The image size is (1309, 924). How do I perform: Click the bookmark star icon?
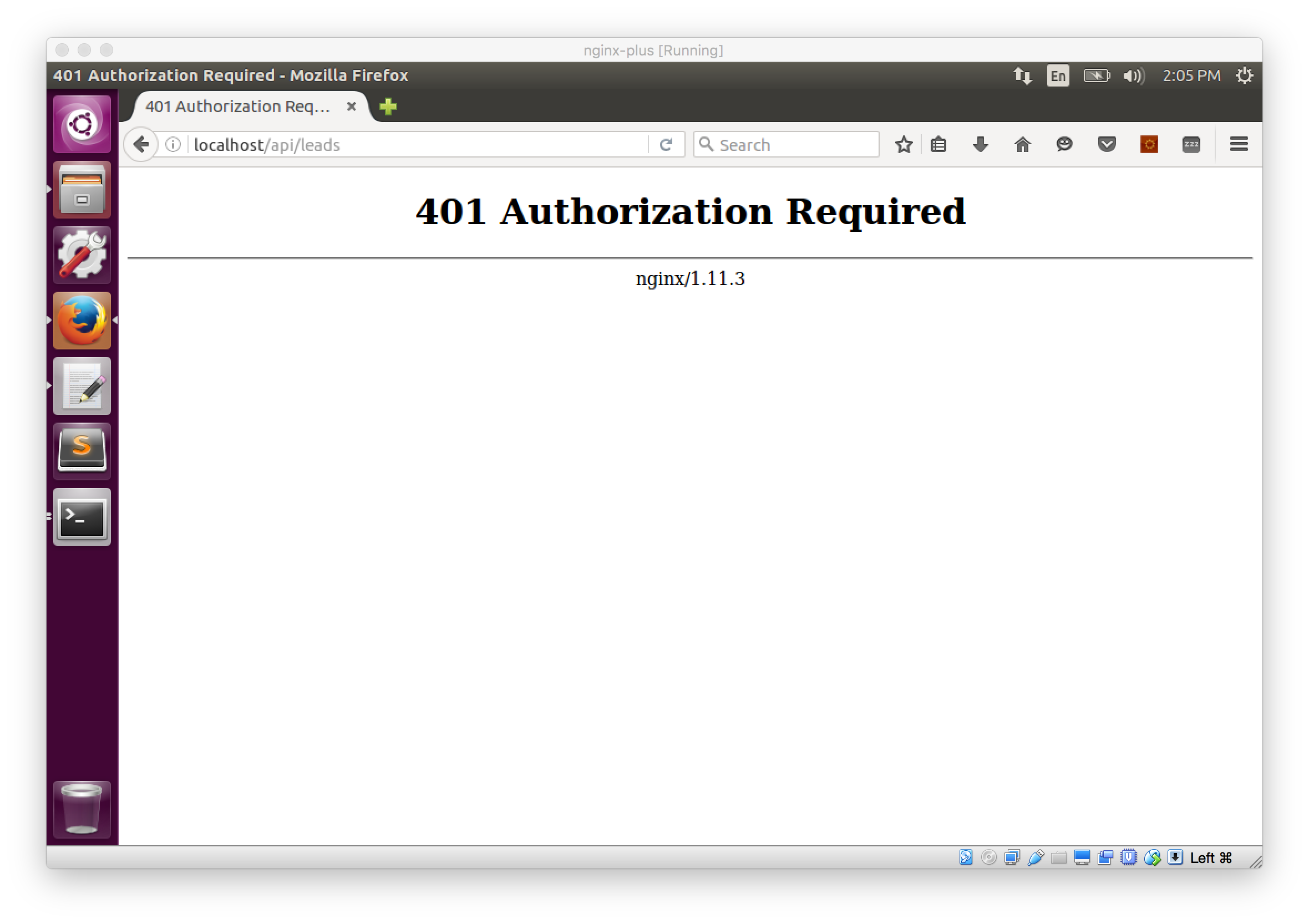(903, 145)
